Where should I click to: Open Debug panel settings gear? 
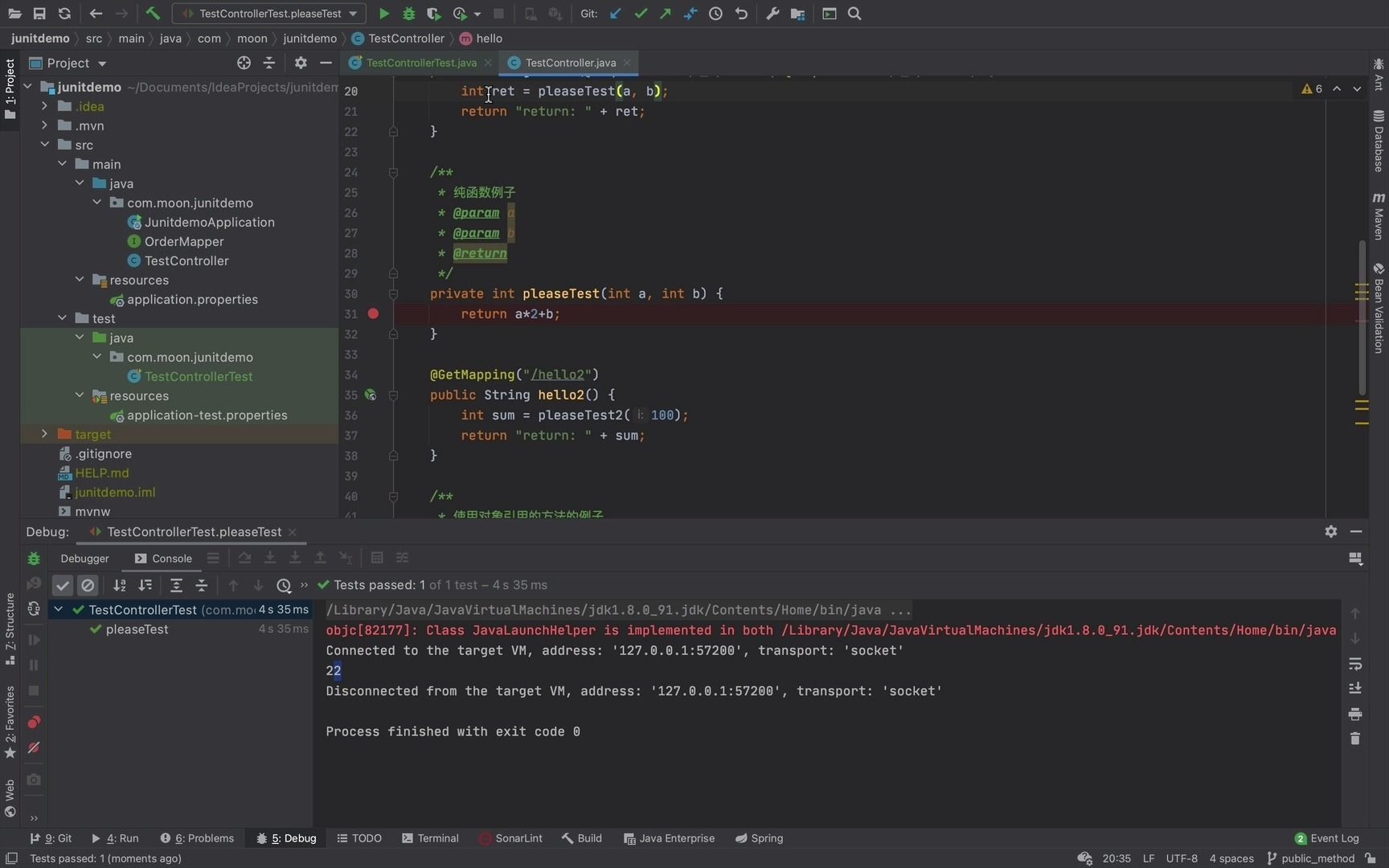[1331, 531]
